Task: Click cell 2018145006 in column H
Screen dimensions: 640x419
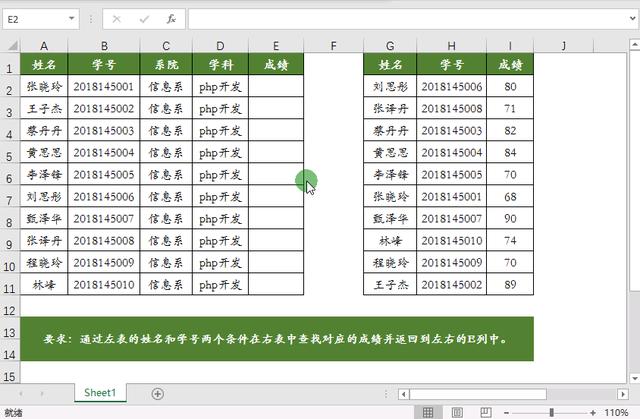Action: (451, 86)
